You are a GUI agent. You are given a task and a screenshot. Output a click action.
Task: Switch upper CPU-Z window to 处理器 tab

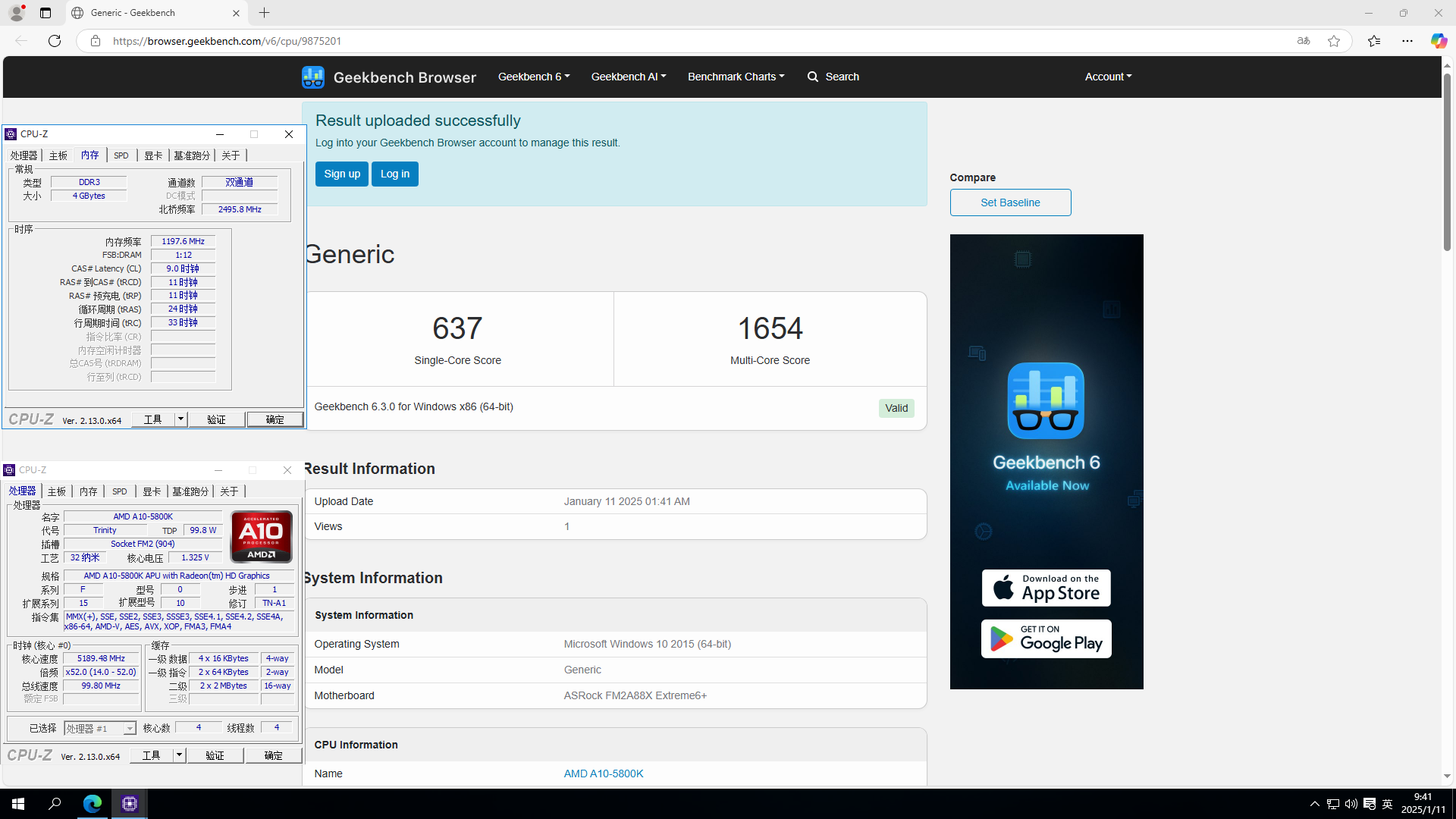(24, 155)
